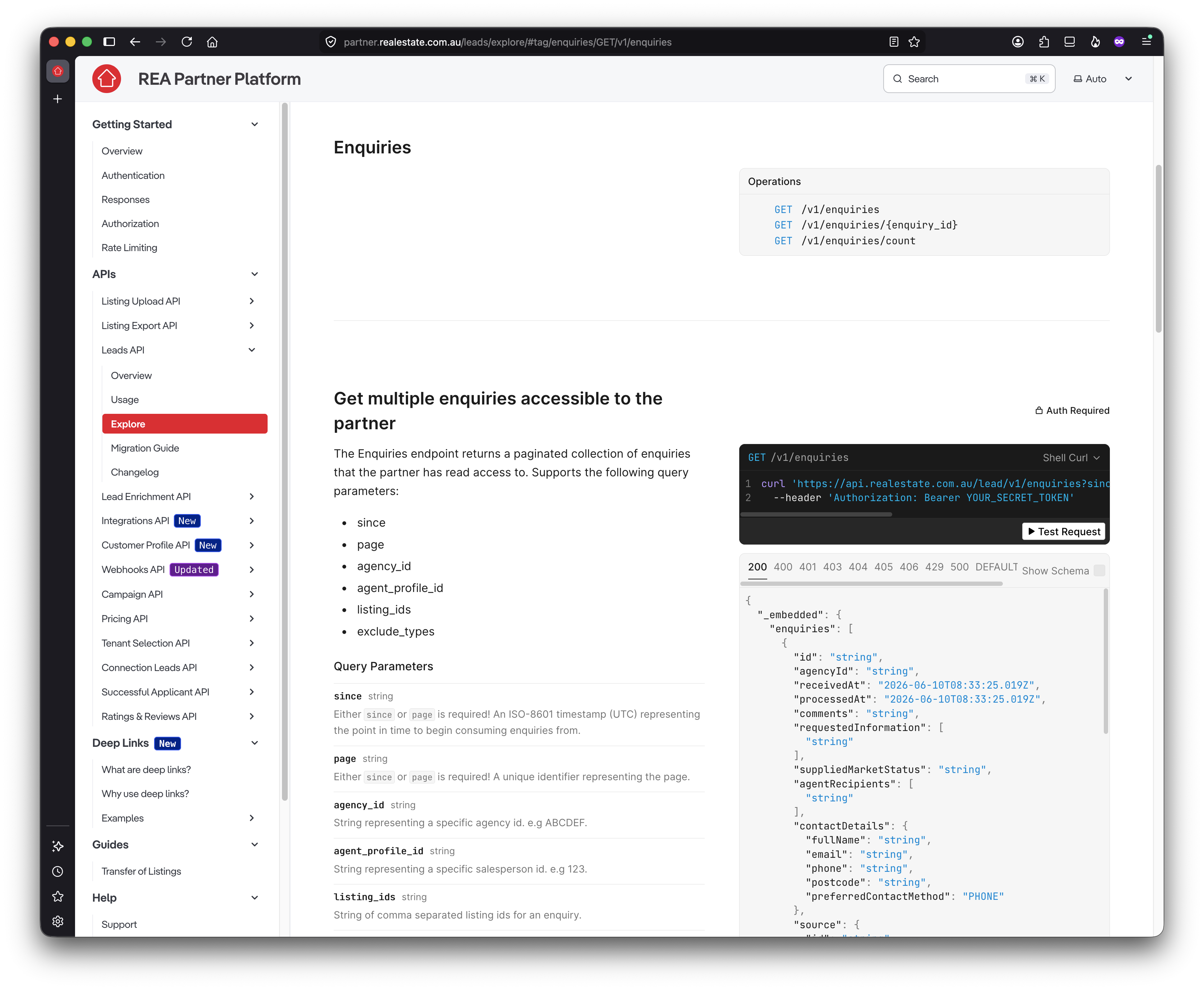Expand the Pricing API item
The height and width of the screenshot is (990, 1204).
pyautogui.click(x=251, y=619)
